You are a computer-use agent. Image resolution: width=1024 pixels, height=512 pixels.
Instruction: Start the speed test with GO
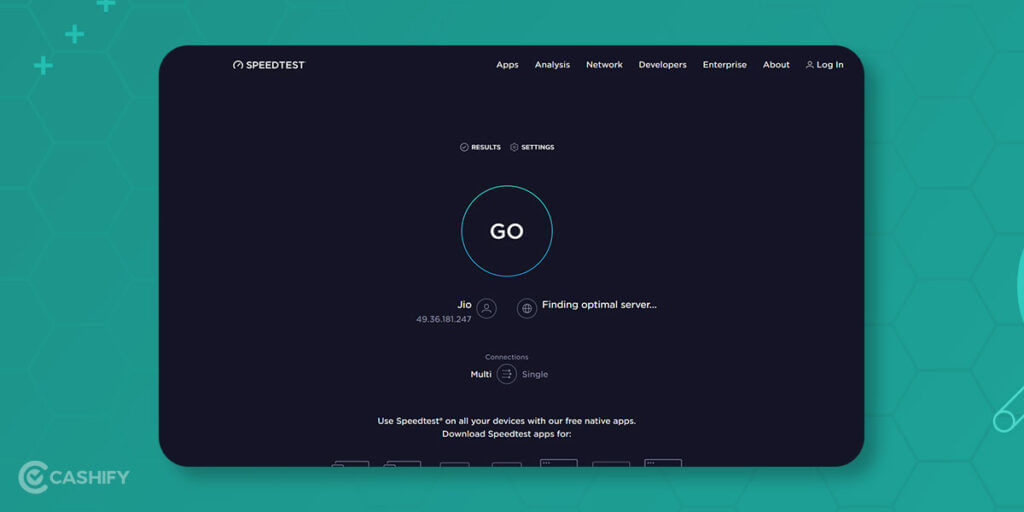(507, 231)
